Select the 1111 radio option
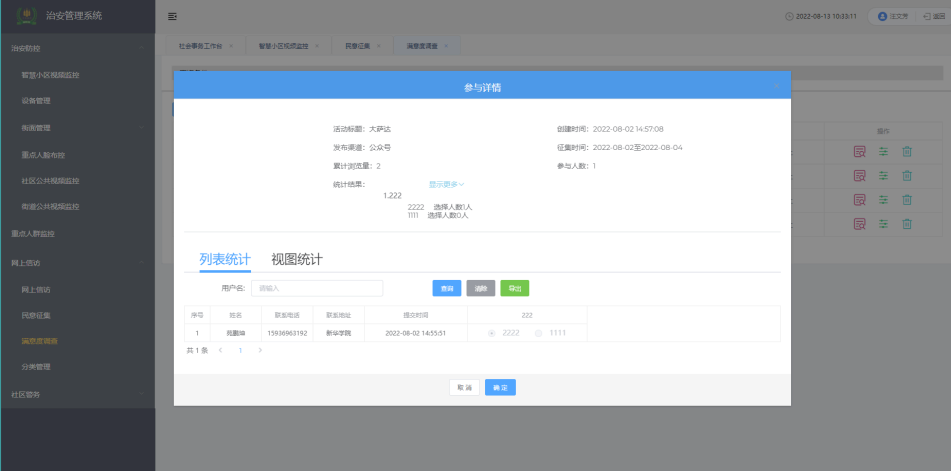951x471 pixels. coord(539,333)
